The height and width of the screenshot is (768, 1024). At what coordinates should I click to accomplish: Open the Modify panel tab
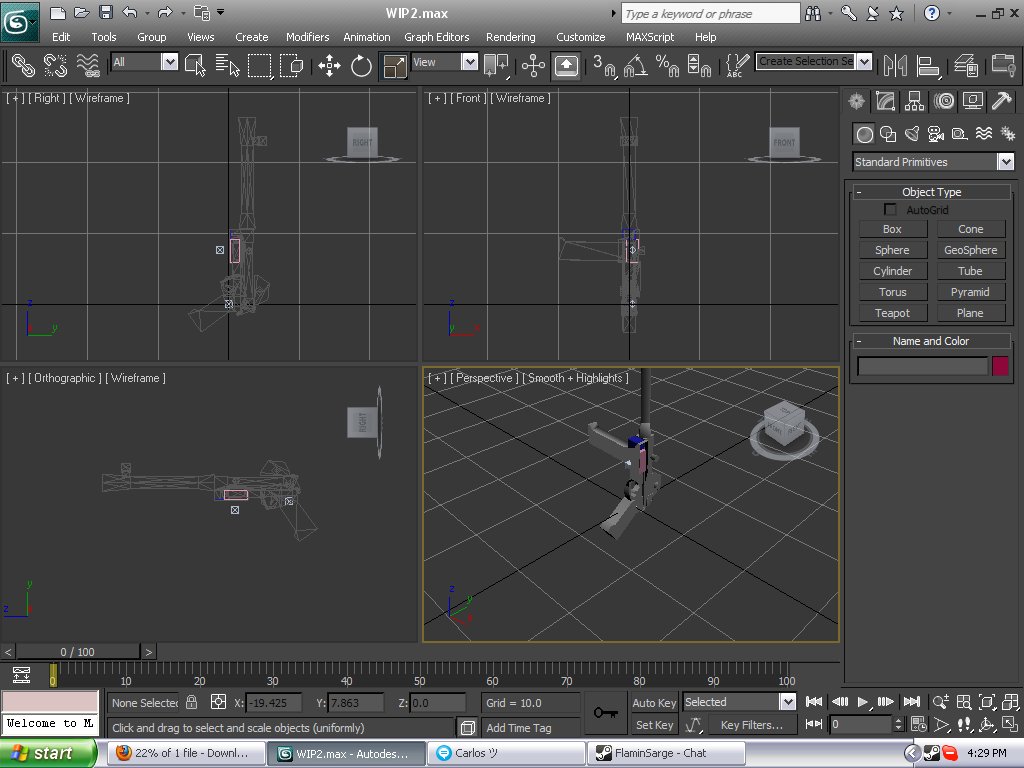pos(884,101)
